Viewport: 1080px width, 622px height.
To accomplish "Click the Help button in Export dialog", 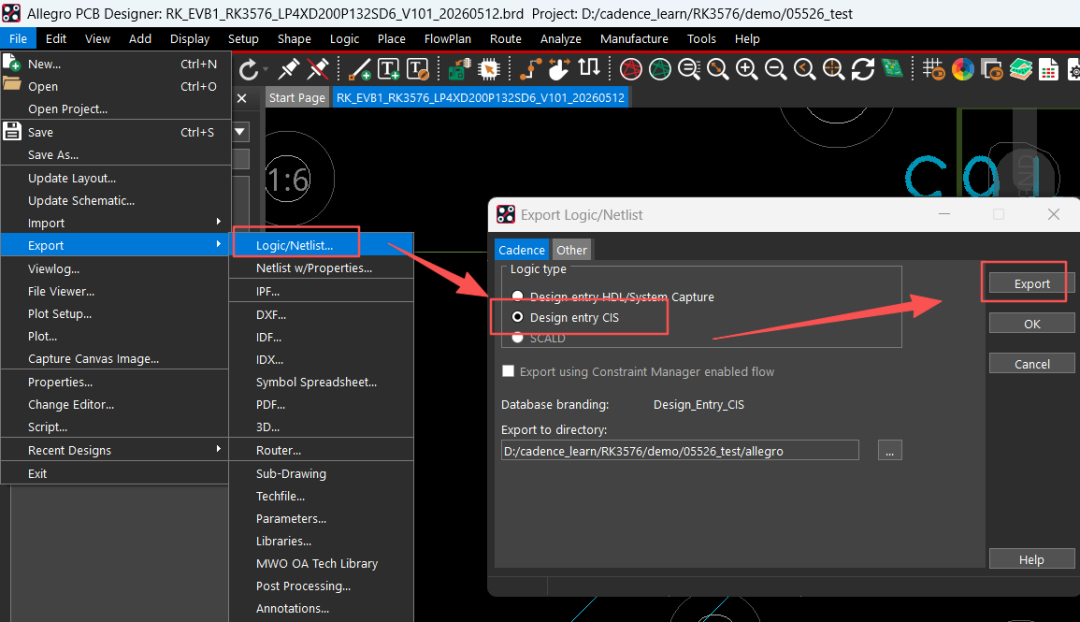I will [x=1031, y=559].
